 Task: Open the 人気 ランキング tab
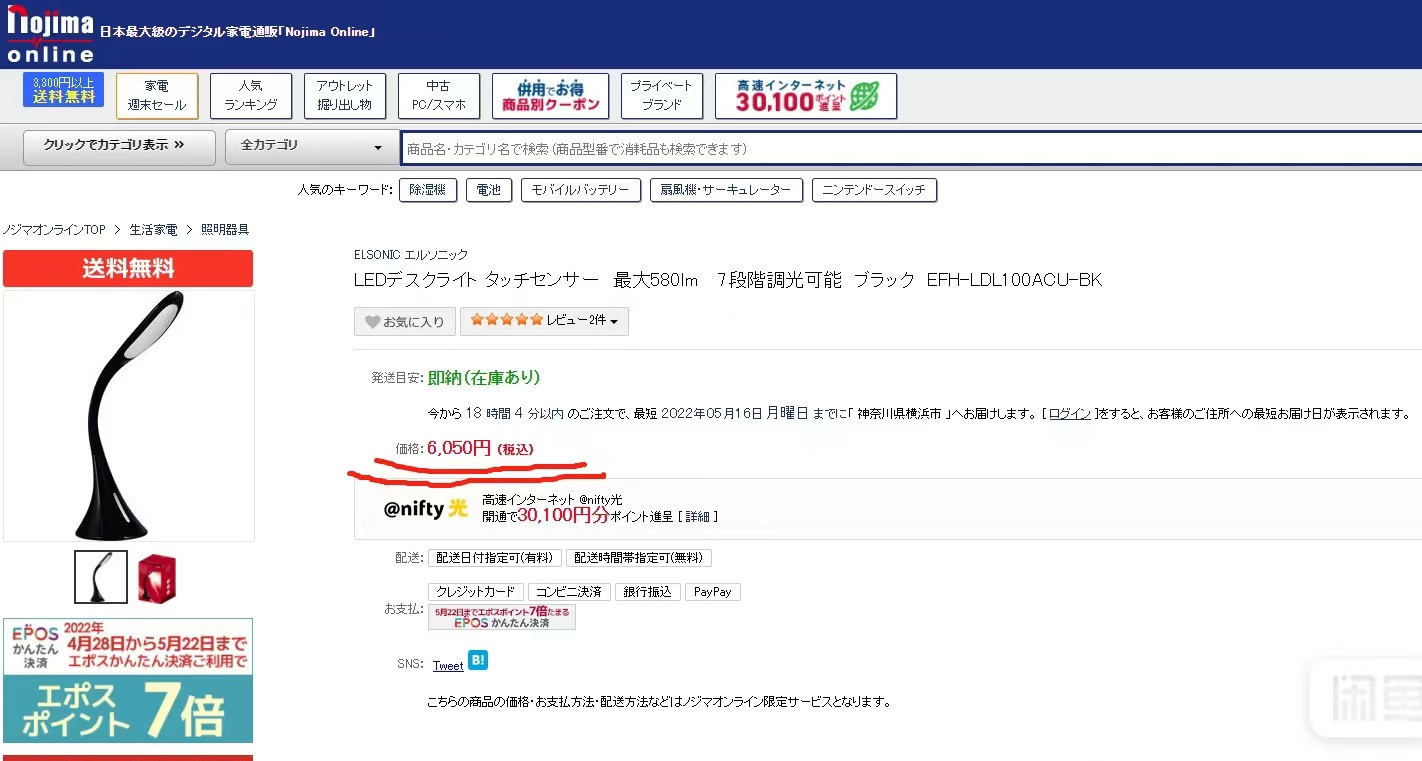[251, 96]
